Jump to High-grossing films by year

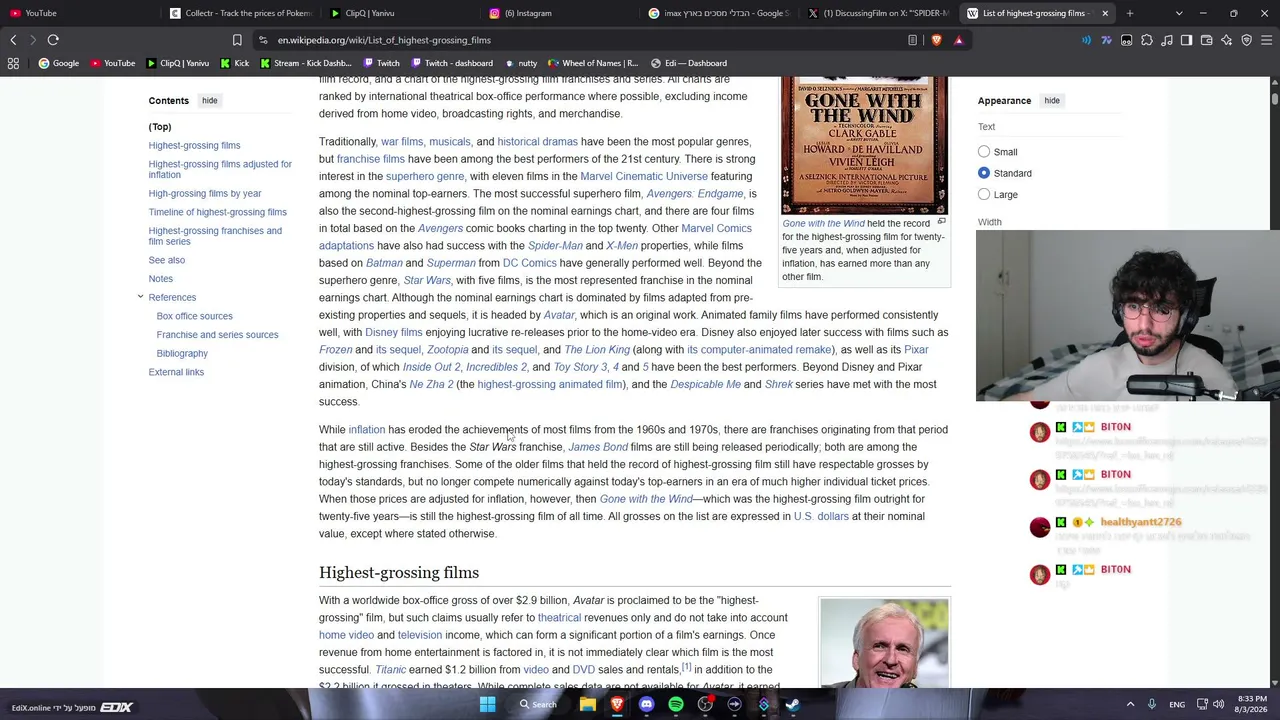(x=205, y=194)
